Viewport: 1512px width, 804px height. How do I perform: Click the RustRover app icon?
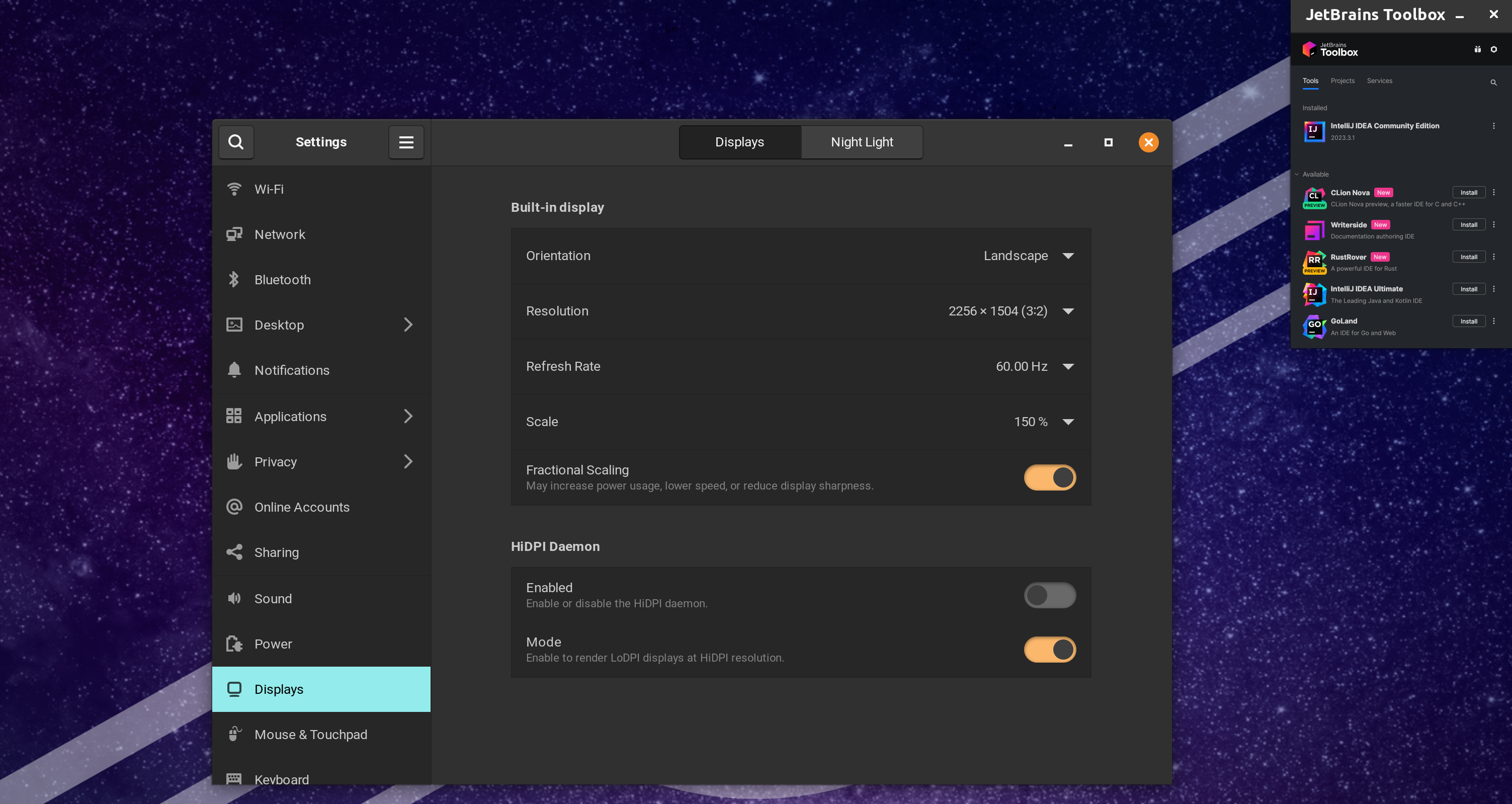point(1314,262)
